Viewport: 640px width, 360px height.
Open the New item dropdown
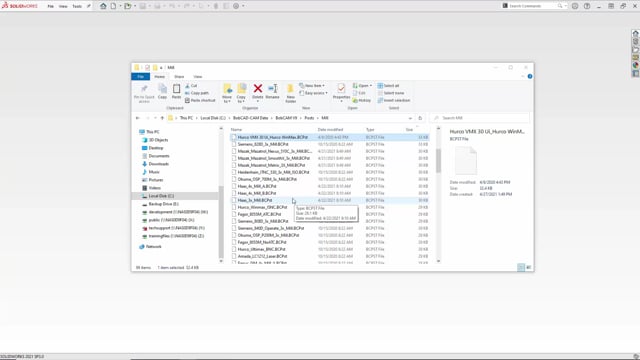click(x=312, y=86)
